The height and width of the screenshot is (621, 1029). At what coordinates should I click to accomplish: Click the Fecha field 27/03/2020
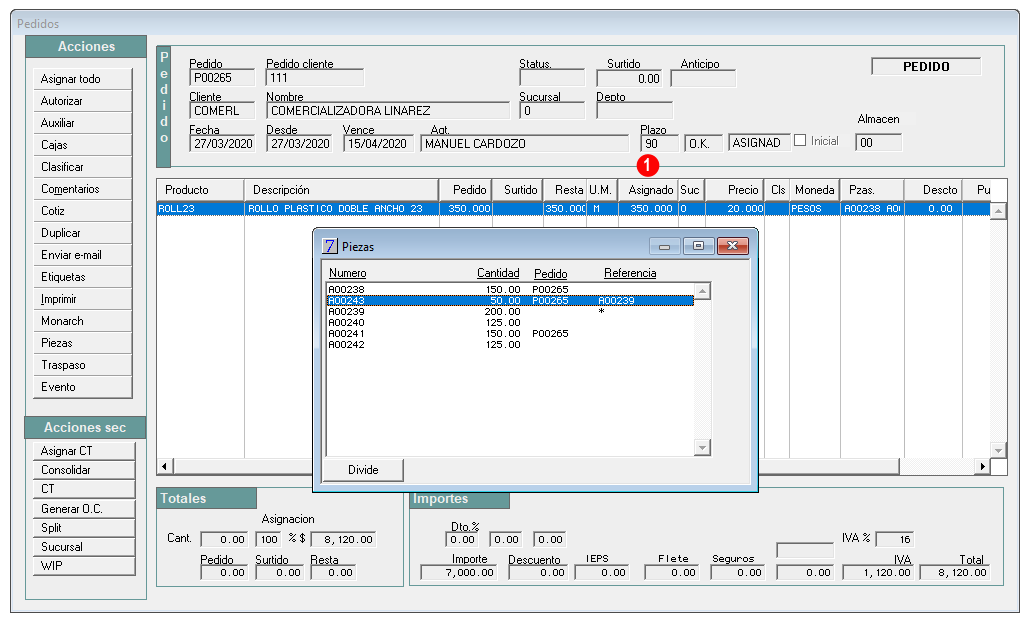coord(224,144)
